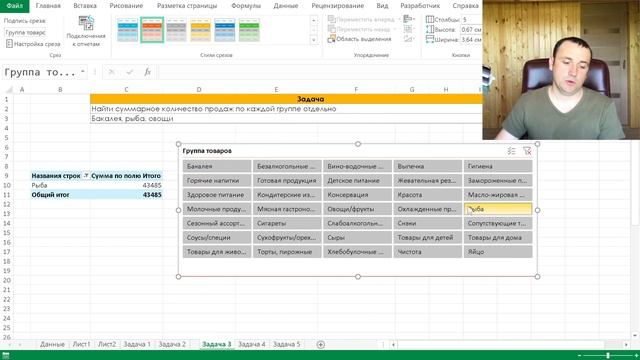This screenshot has width=640, height=360.
Task: Click cell with value 43485 next to Рыба
Action: pyautogui.click(x=126, y=185)
